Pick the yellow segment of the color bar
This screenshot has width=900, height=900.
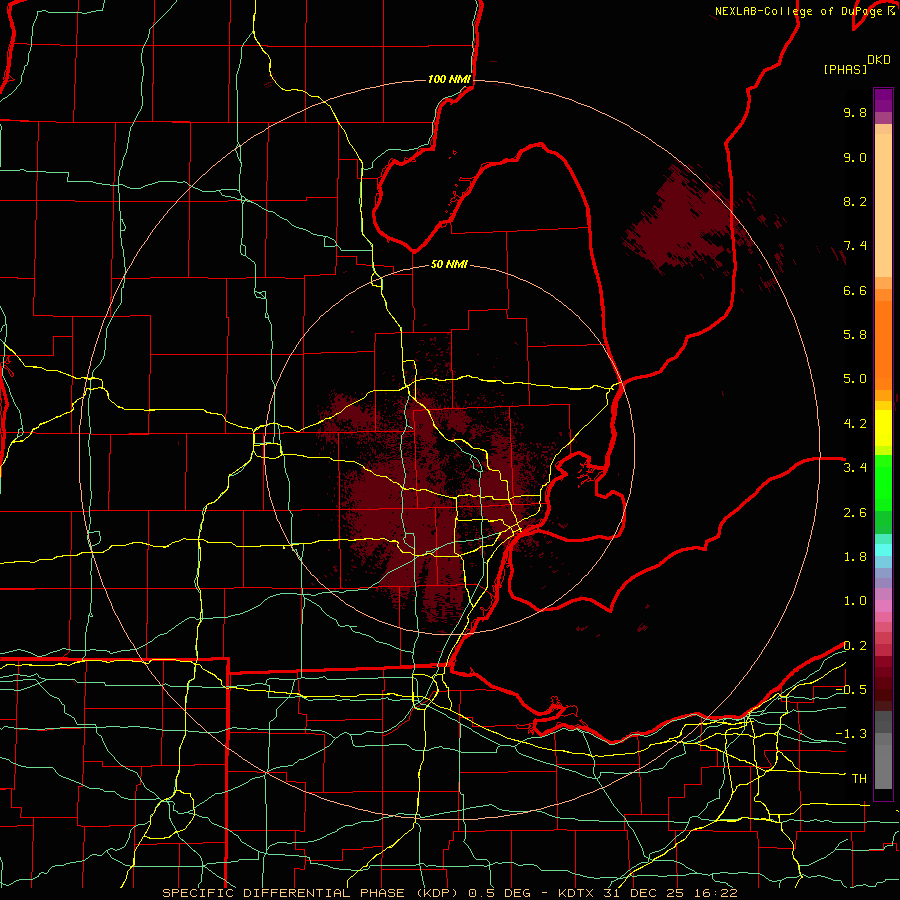pyautogui.click(x=883, y=428)
